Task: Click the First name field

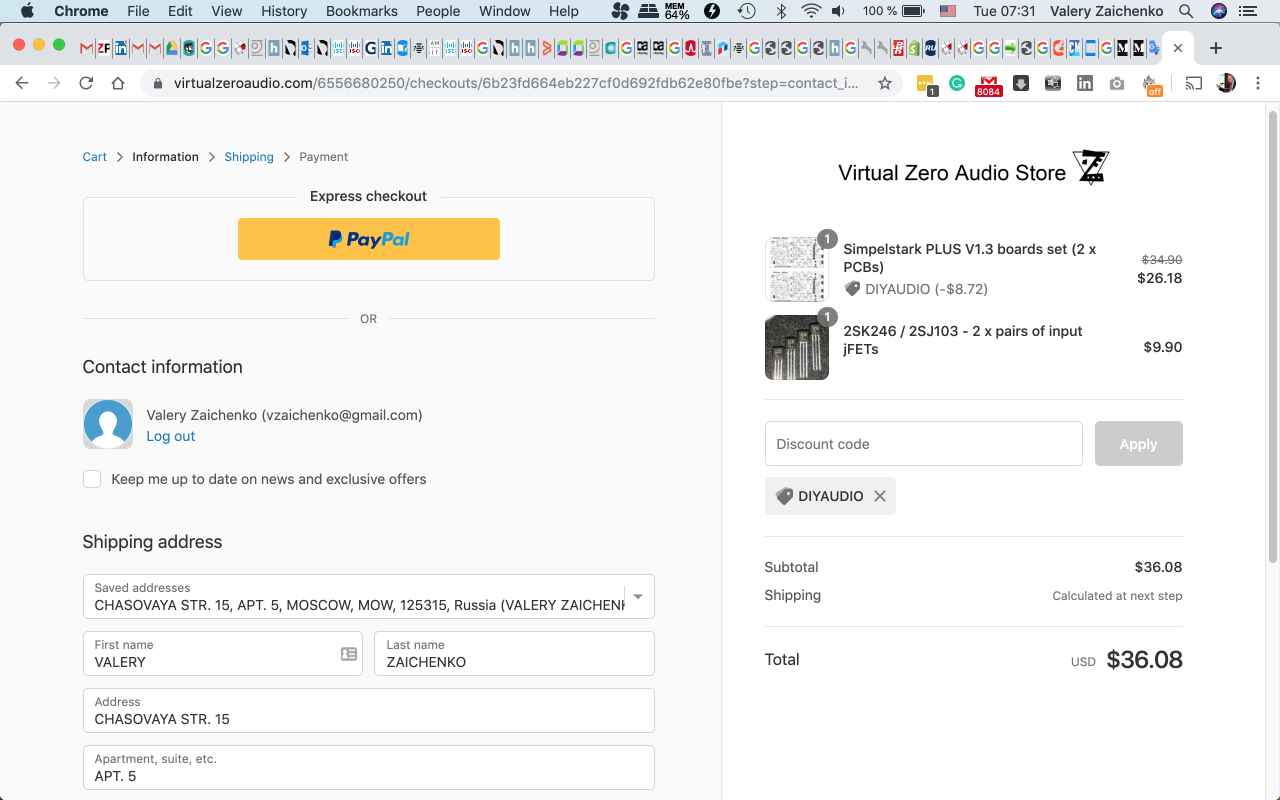Action: pyautogui.click(x=223, y=654)
